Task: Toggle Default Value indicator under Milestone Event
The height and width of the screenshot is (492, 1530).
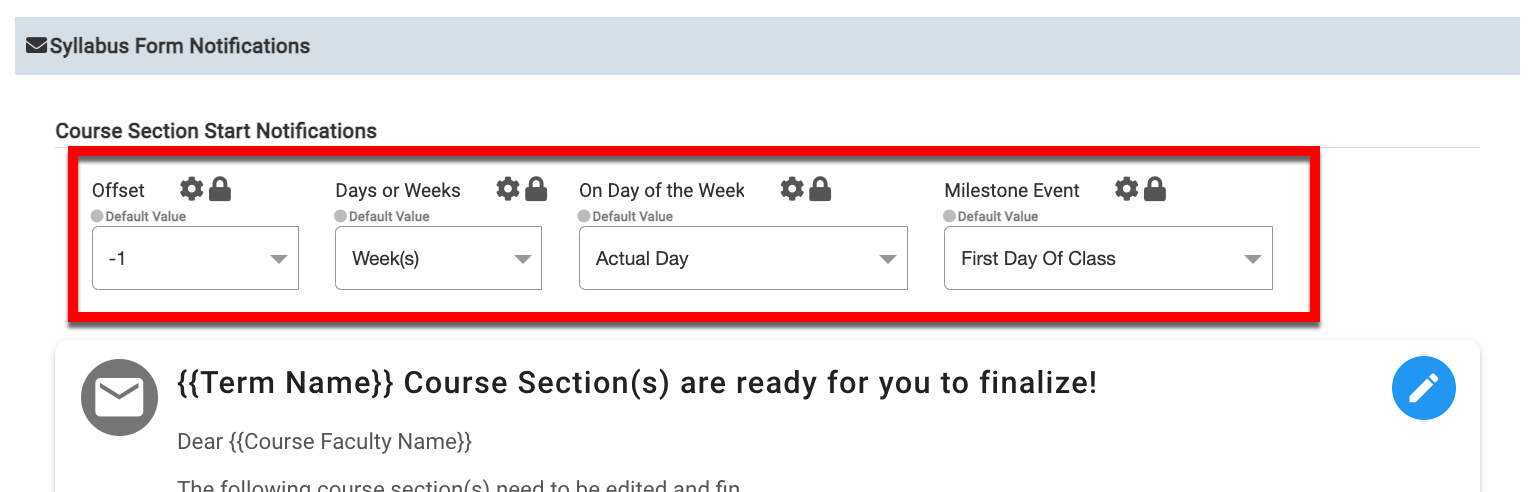Action: pos(949,216)
